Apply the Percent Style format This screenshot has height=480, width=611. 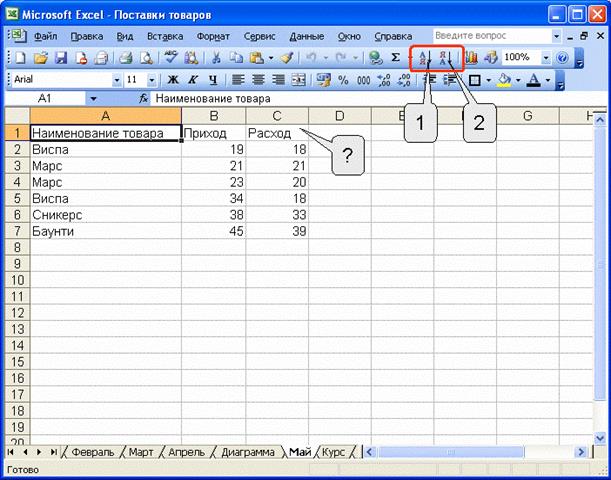[x=343, y=80]
